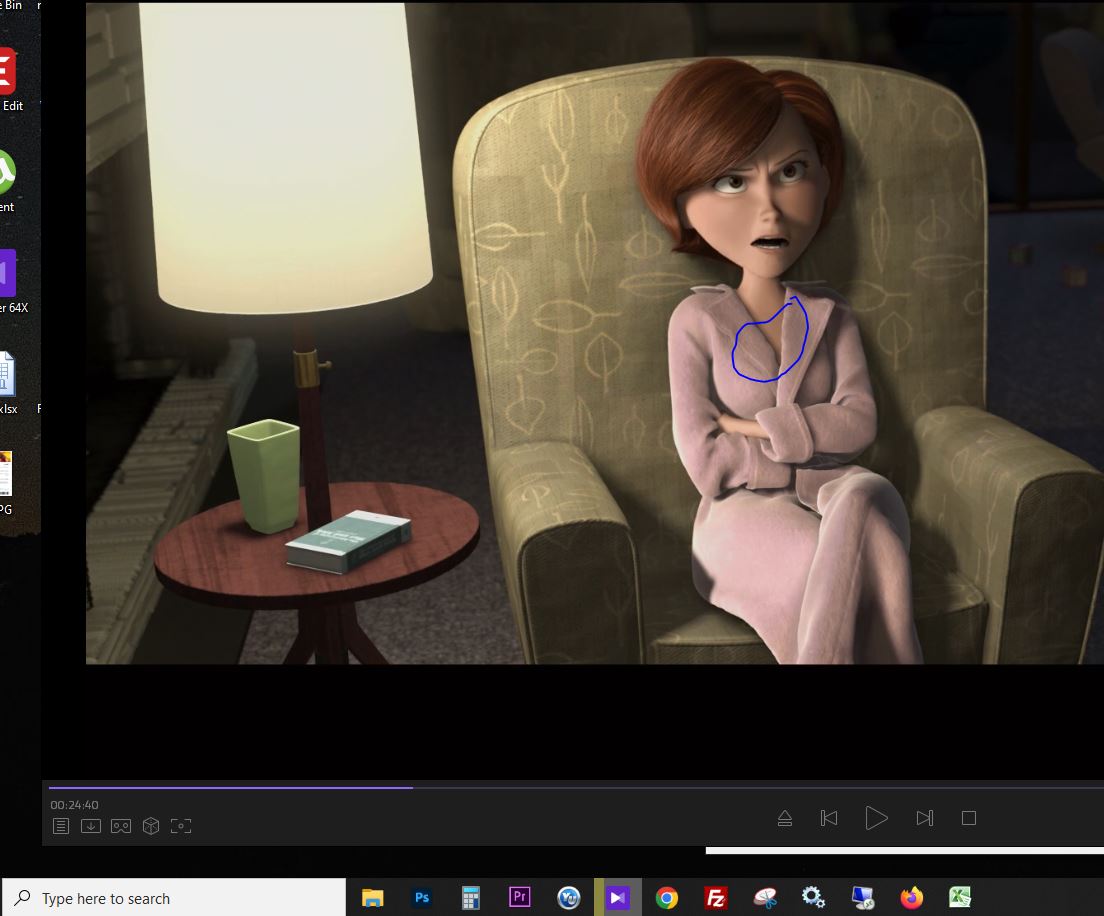
Task: Click the download/save frame icon
Action: click(91, 826)
